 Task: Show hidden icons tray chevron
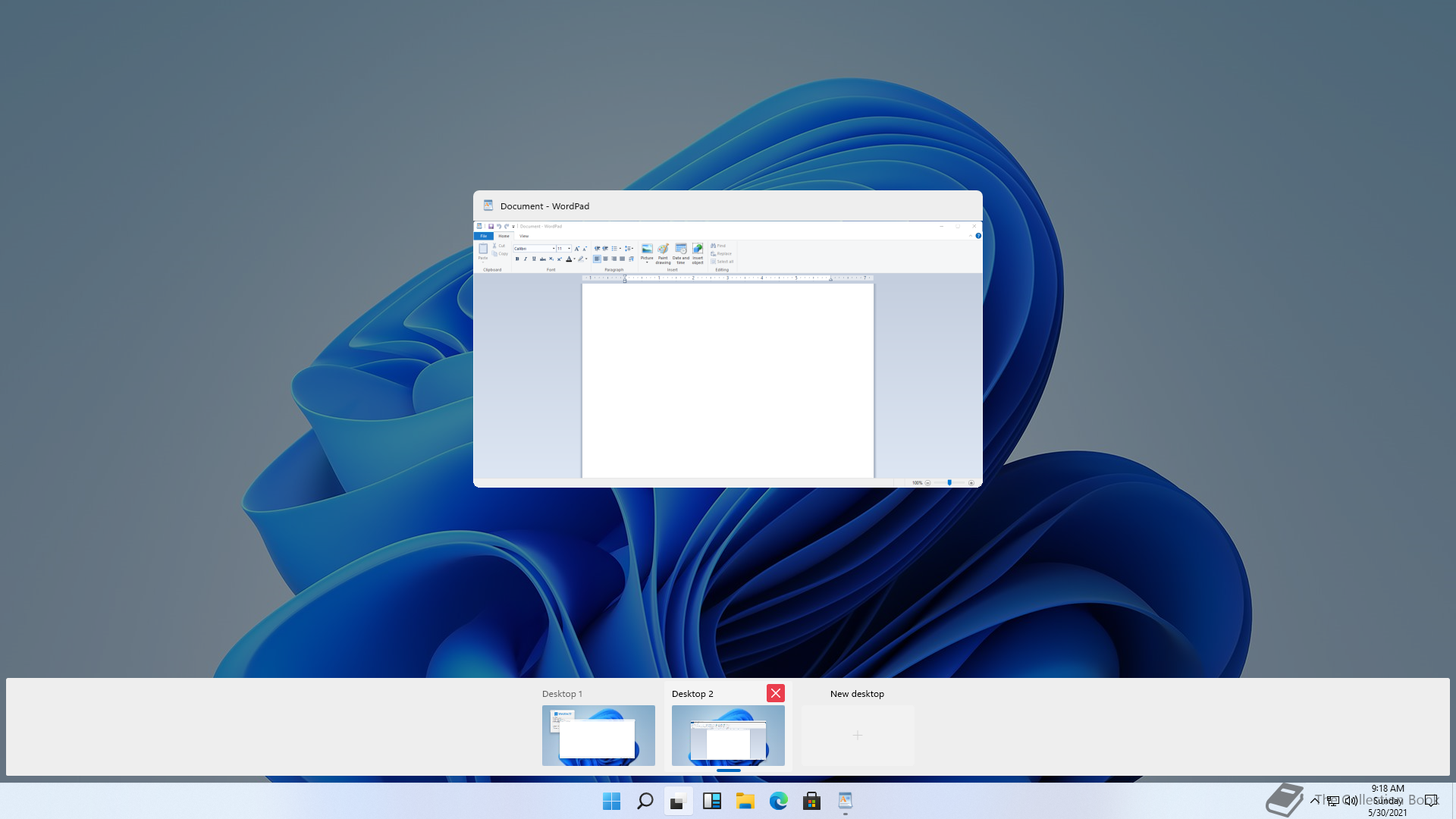(x=1314, y=800)
